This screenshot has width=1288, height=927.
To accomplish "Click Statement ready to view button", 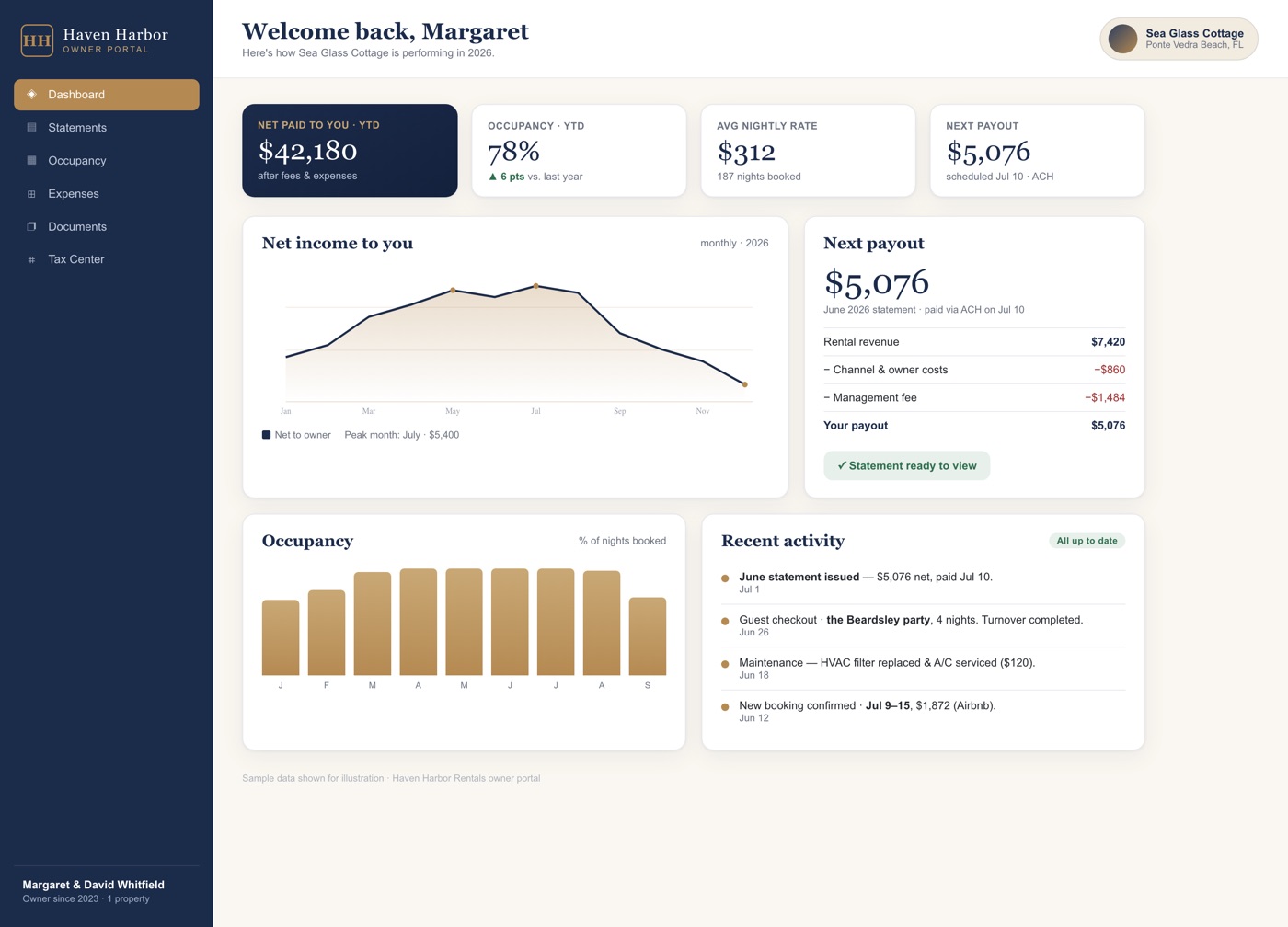I will point(907,466).
